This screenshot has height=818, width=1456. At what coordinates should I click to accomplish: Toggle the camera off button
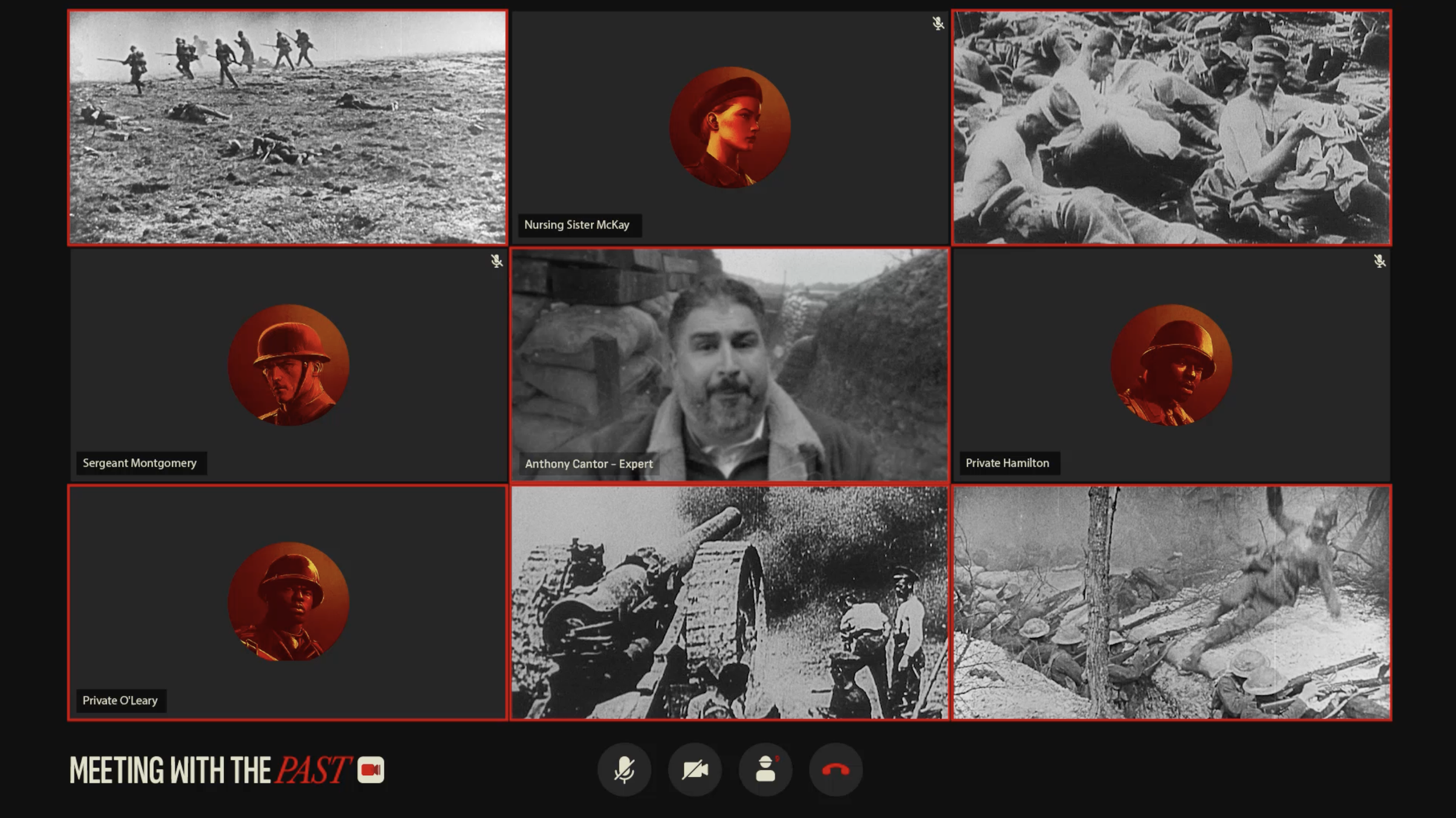pos(695,770)
